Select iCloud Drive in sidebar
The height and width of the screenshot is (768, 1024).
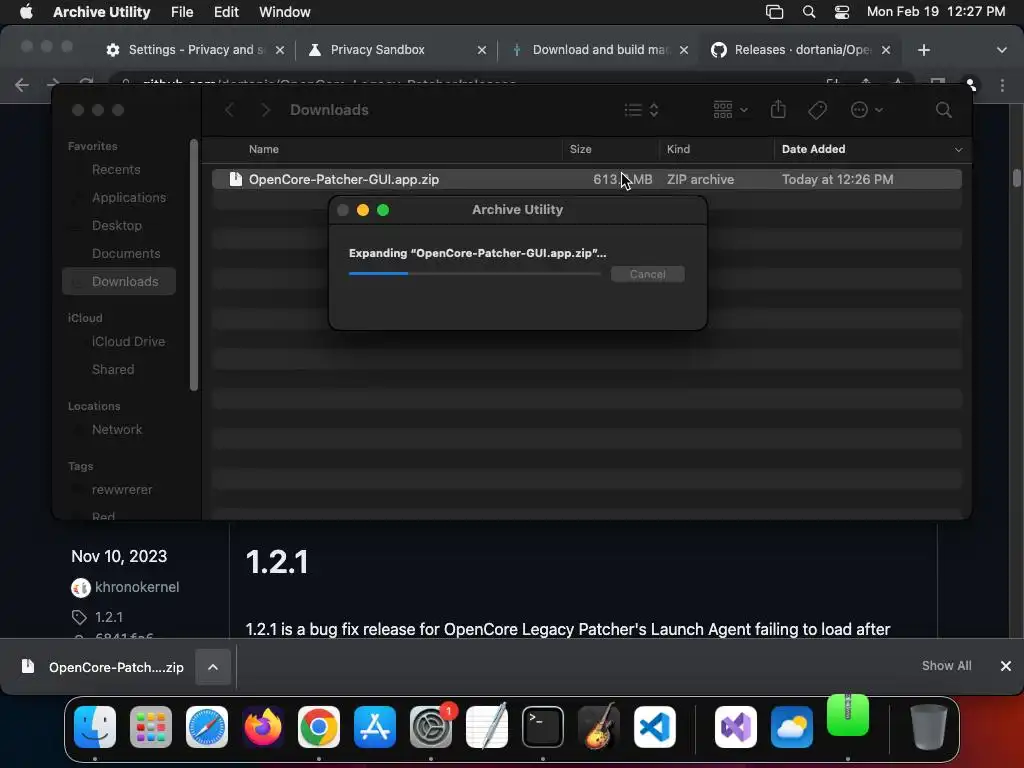tap(128, 342)
